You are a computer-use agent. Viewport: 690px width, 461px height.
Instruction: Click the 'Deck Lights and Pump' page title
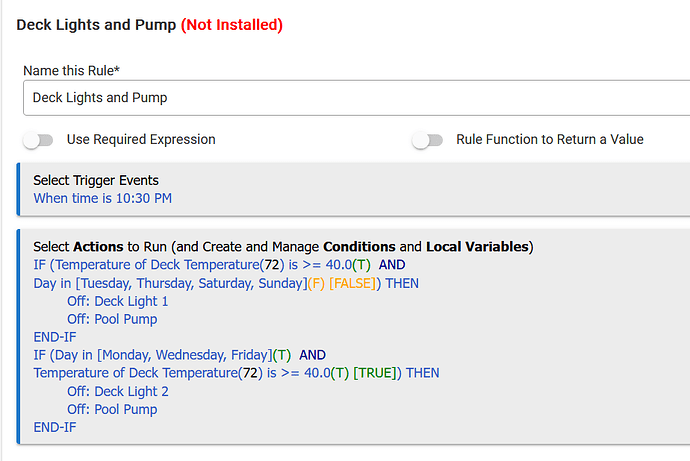(96, 24)
